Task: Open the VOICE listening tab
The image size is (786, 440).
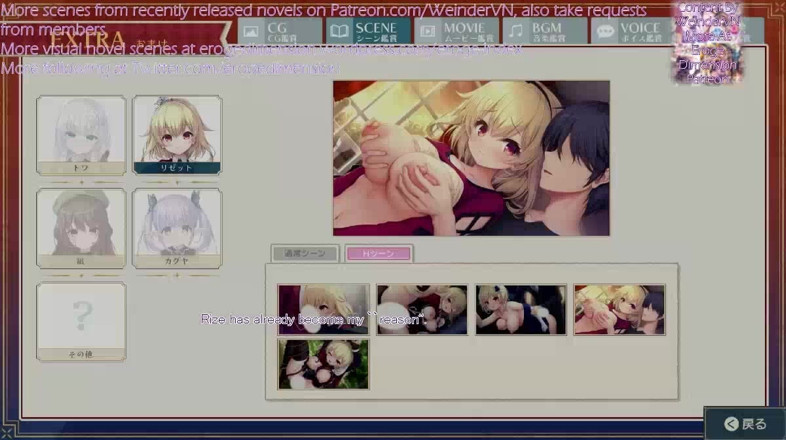Action: point(633,31)
